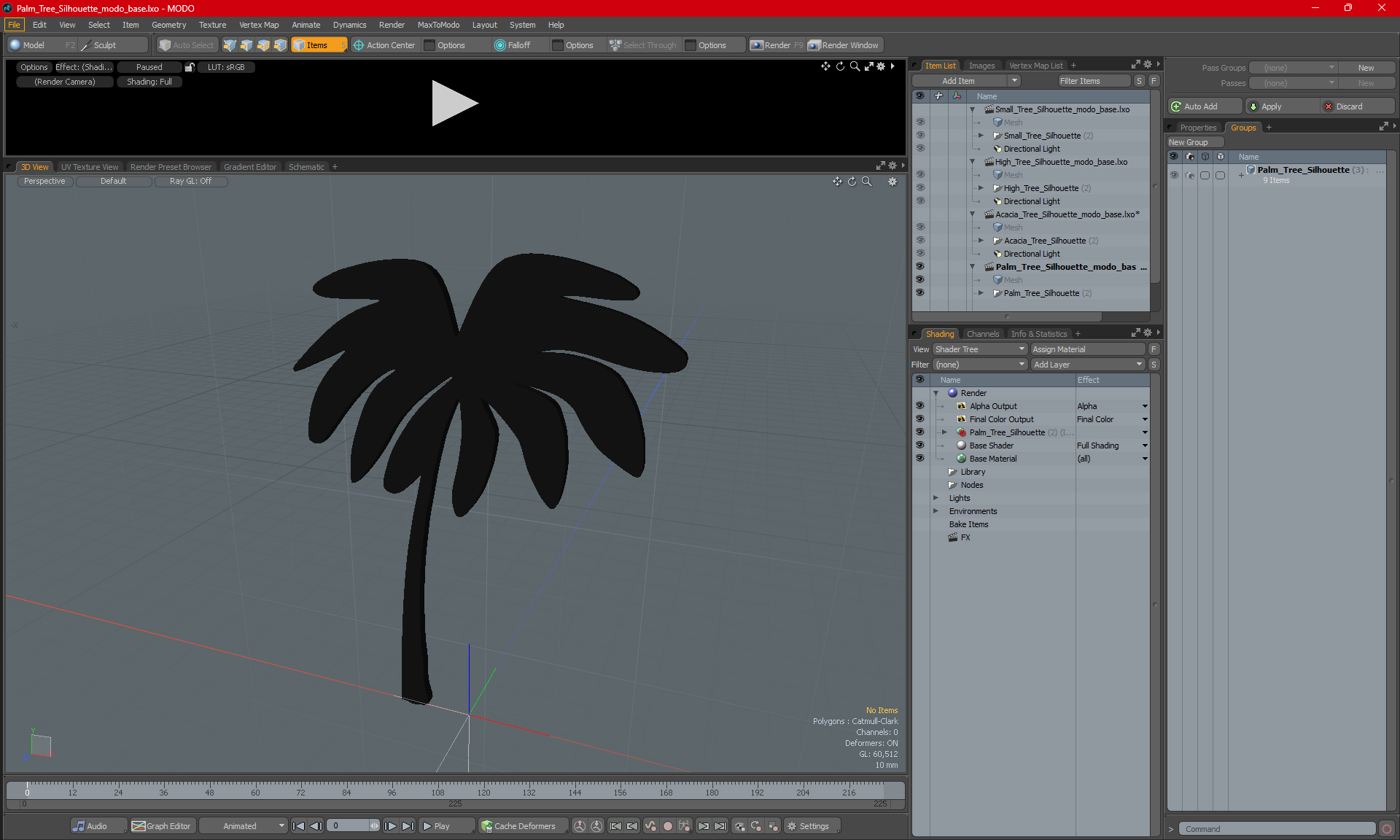Switch to Materials selection mode icon
Viewport: 1400px width, 840px height.
pyautogui.click(x=280, y=45)
